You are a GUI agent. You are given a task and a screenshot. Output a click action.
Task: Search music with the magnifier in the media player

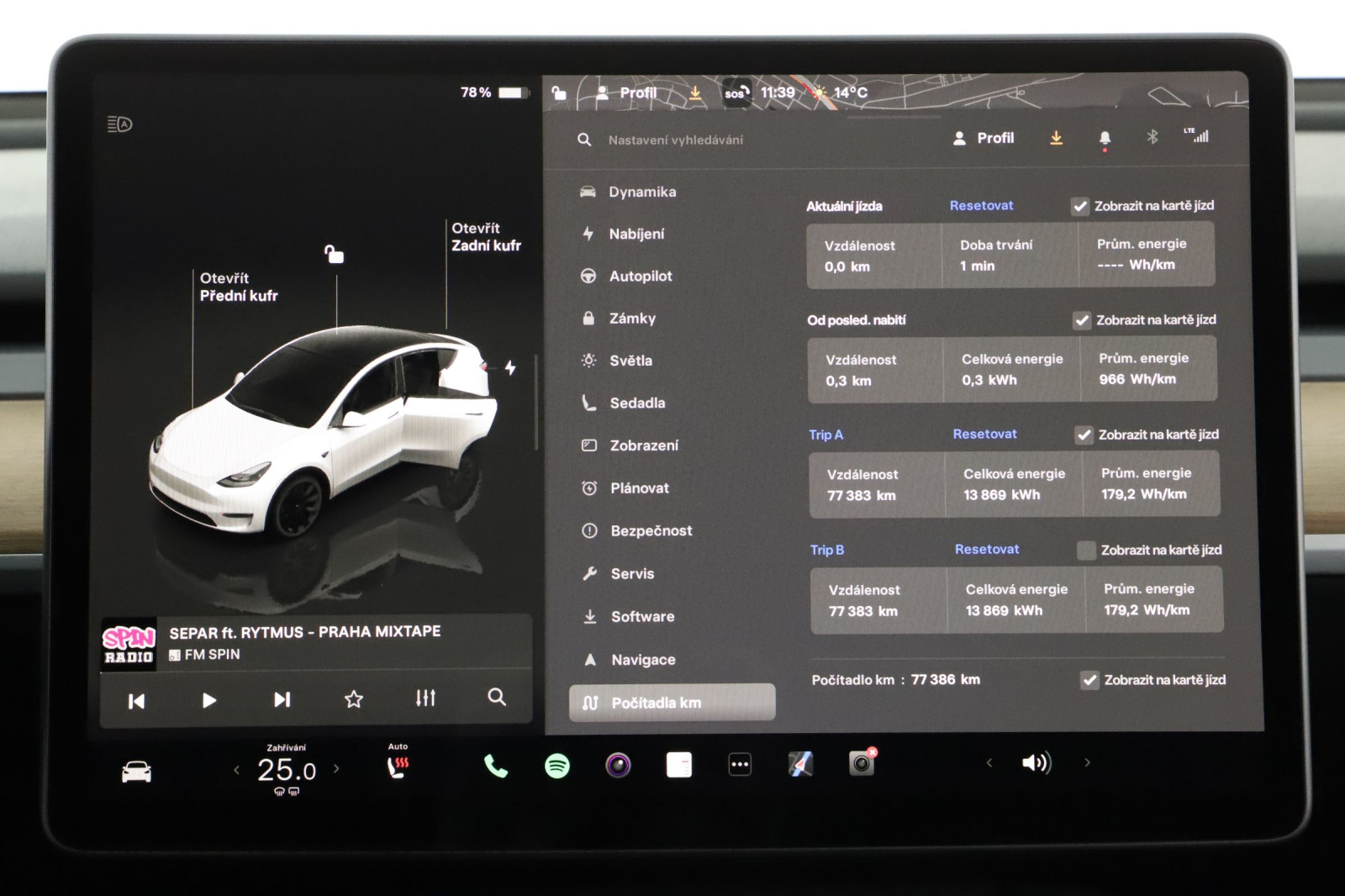497,698
